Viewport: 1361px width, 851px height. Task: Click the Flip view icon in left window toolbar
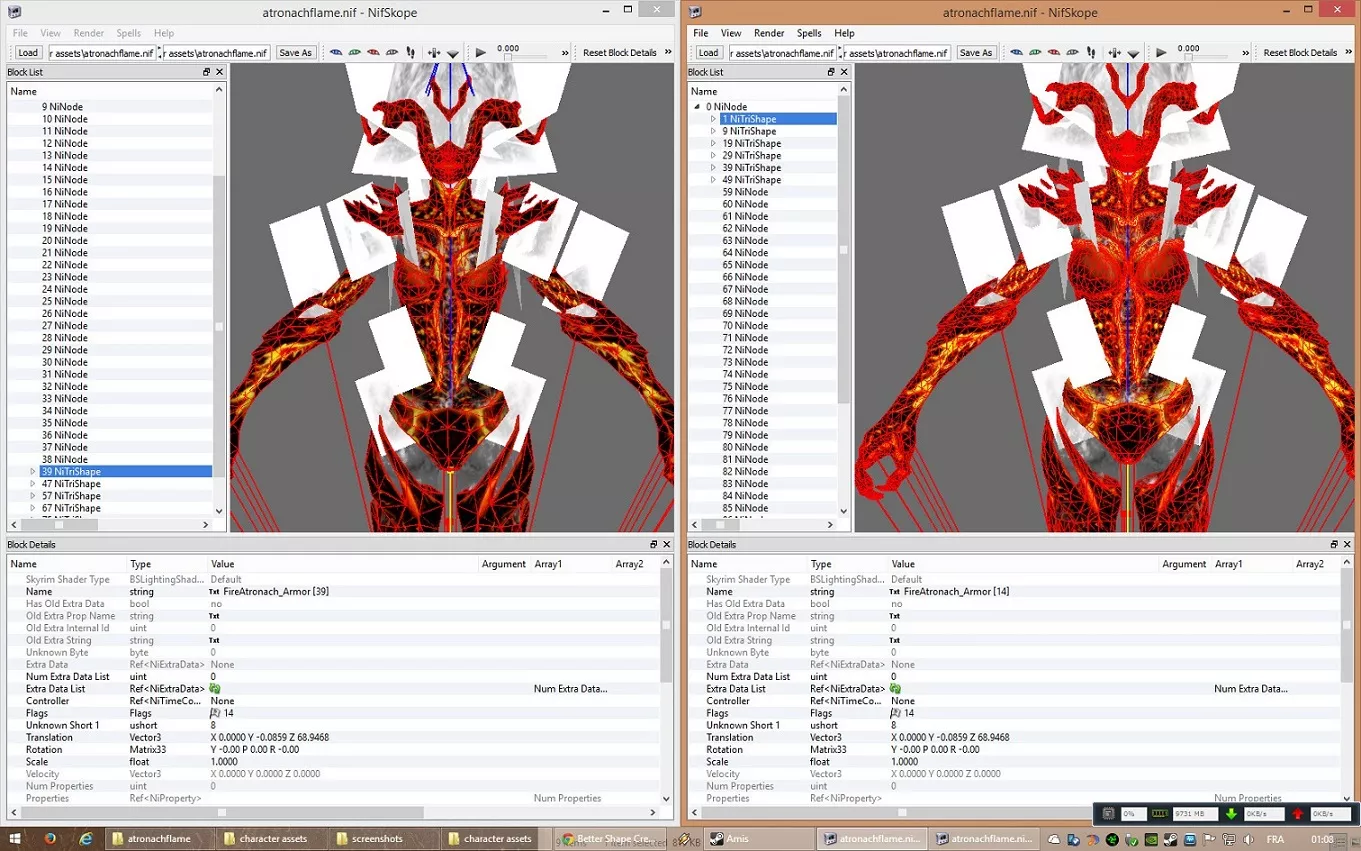click(434, 52)
